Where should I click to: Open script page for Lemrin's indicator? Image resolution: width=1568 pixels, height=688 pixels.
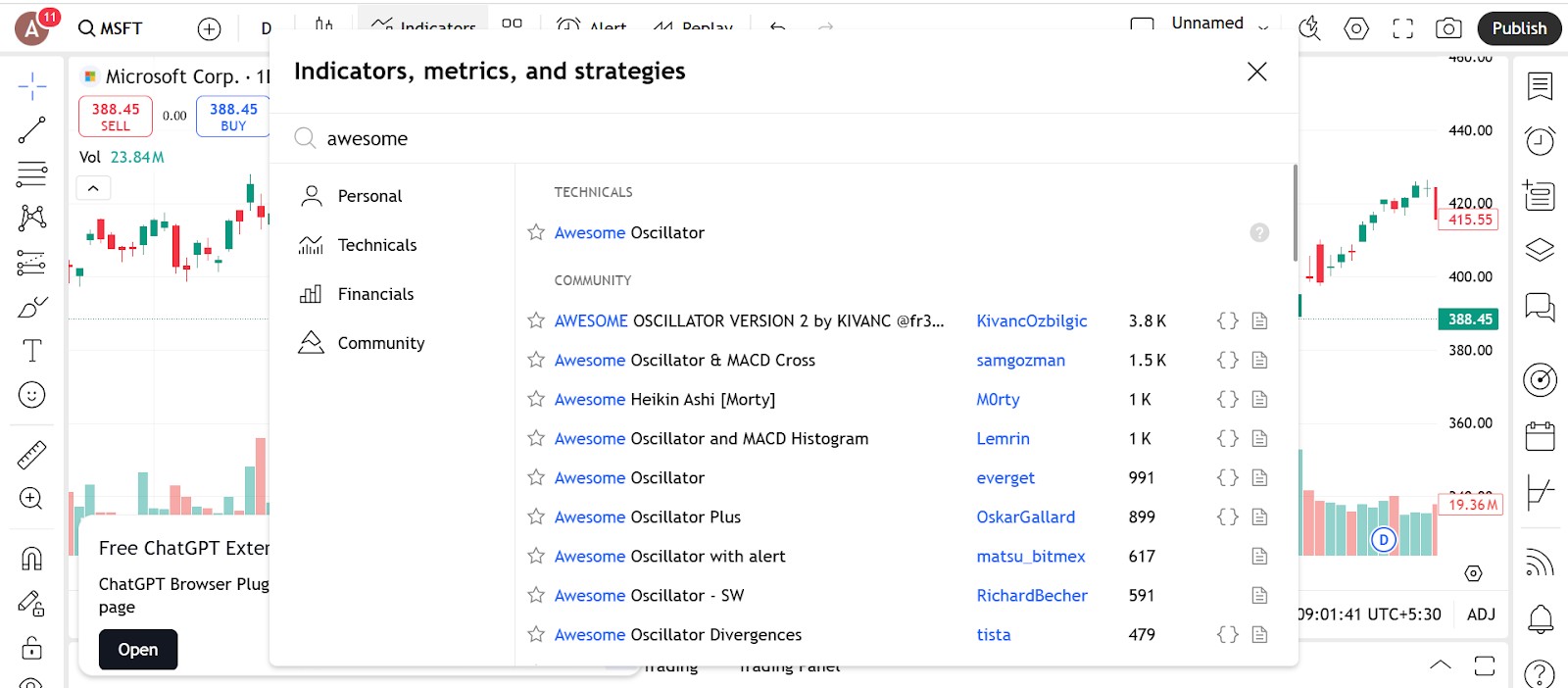pyautogui.click(x=1260, y=438)
